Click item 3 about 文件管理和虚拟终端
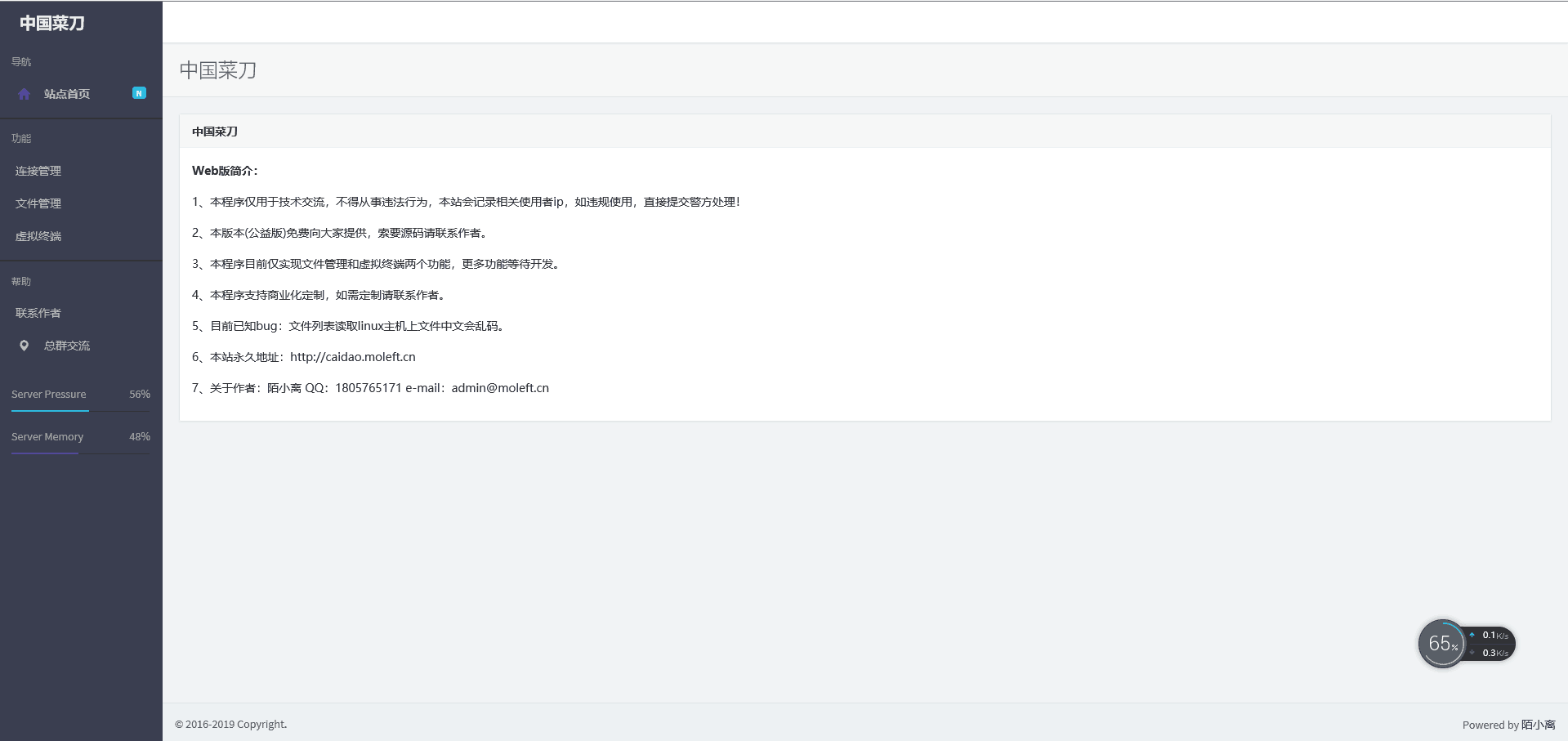This screenshot has width=1568, height=741. [377, 264]
